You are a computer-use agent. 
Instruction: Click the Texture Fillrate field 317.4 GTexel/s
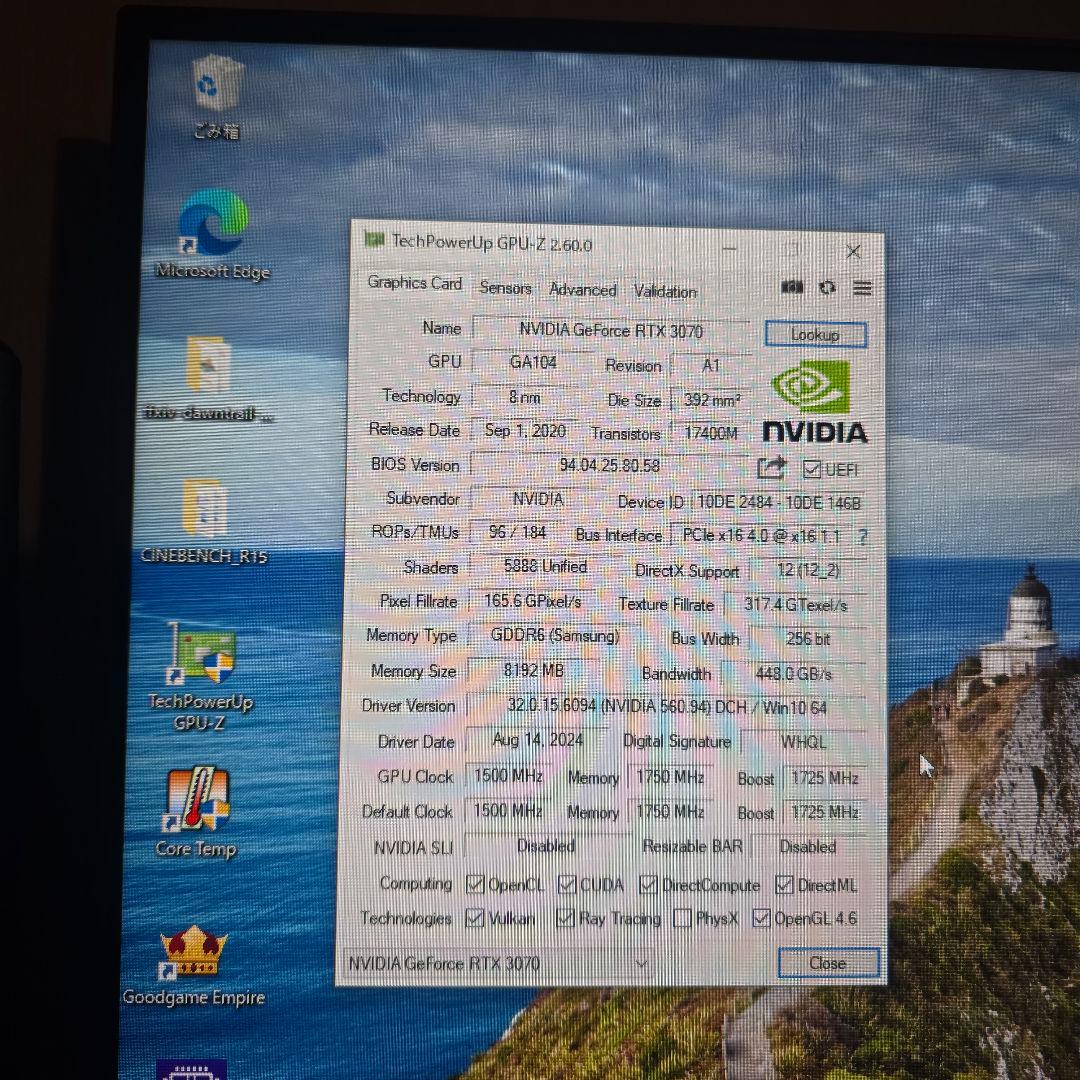[796, 605]
